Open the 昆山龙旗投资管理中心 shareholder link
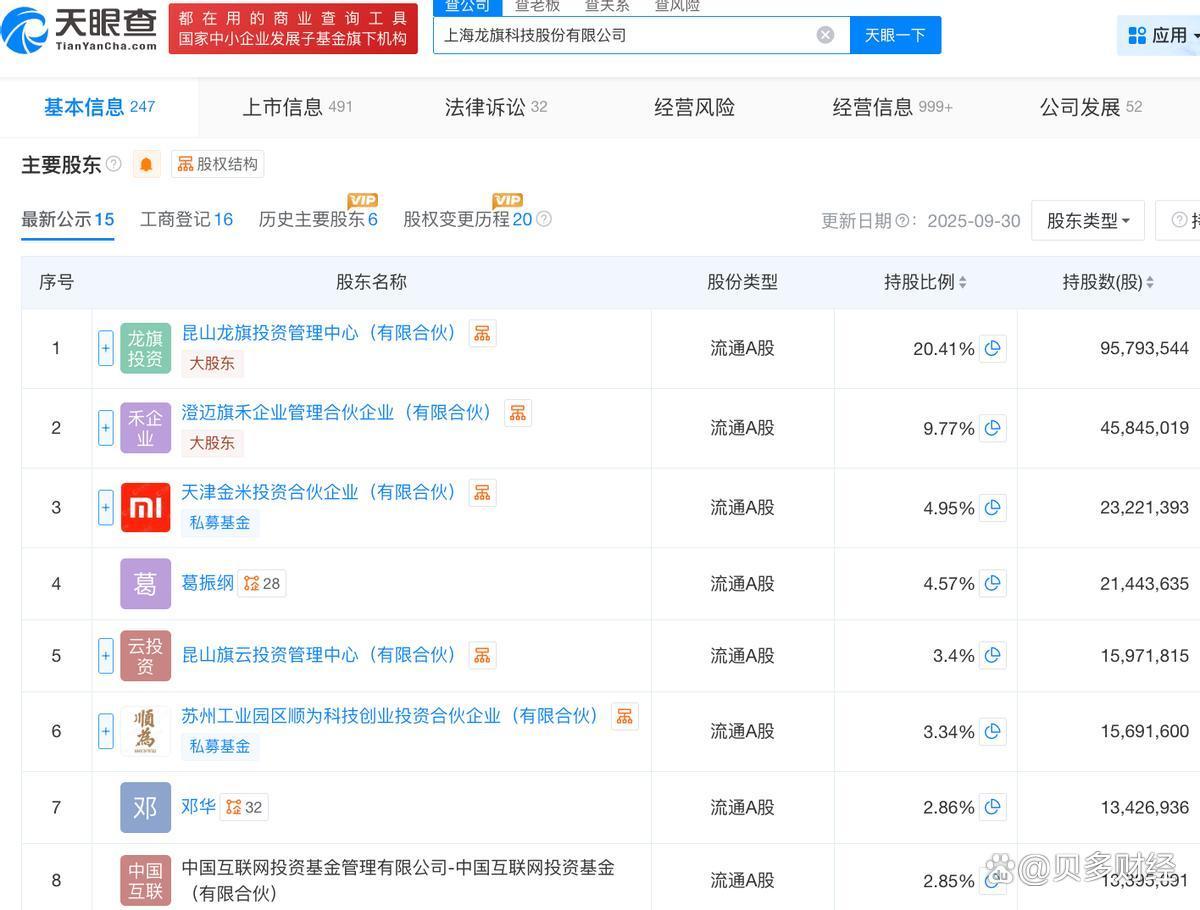1200x910 pixels. point(319,333)
